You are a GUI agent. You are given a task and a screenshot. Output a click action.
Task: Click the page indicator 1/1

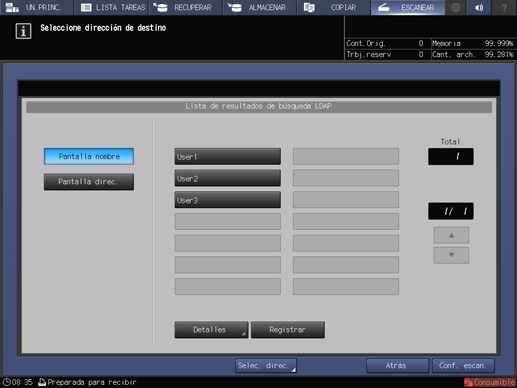pyautogui.click(x=451, y=211)
